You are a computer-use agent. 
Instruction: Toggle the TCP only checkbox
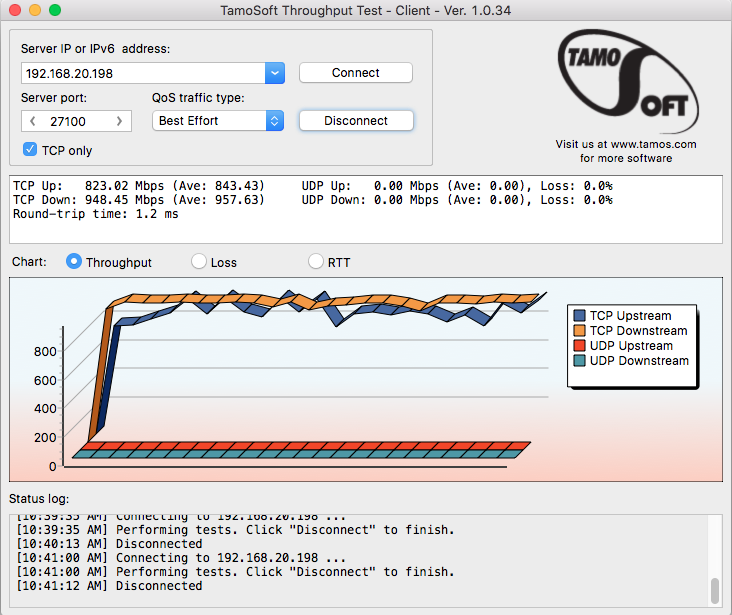pyautogui.click(x=30, y=149)
